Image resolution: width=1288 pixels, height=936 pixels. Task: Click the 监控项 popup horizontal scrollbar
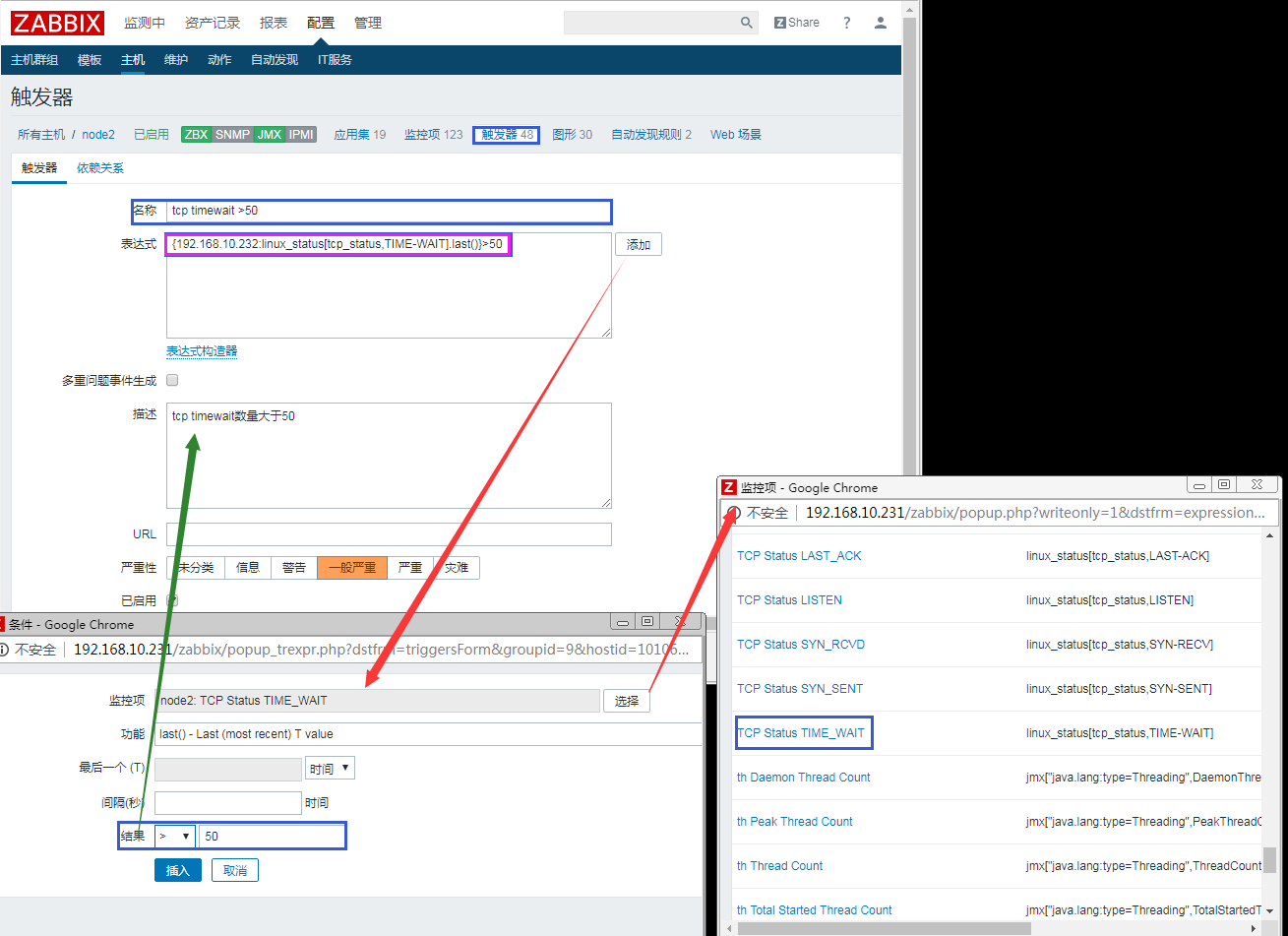click(x=884, y=928)
